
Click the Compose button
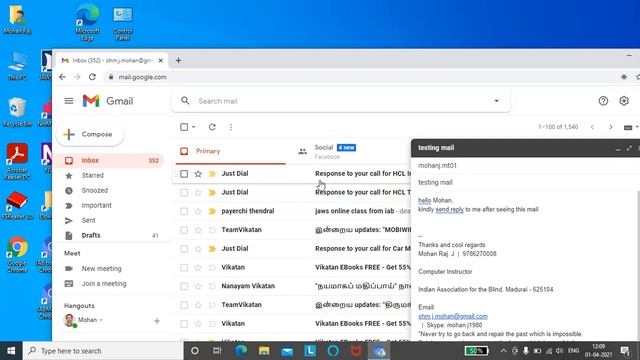(x=90, y=134)
